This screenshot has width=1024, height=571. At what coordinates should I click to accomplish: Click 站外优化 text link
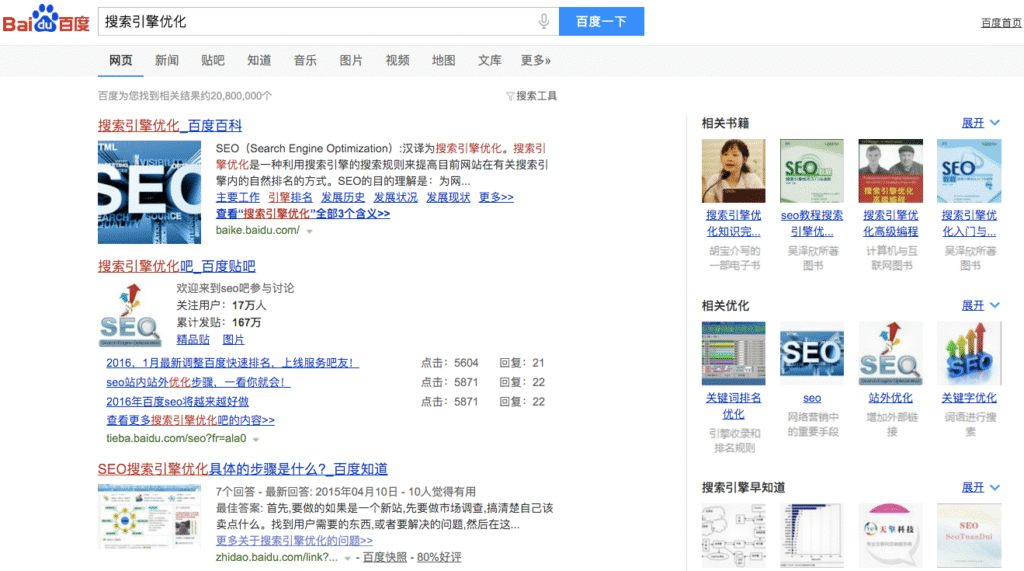(891, 397)
